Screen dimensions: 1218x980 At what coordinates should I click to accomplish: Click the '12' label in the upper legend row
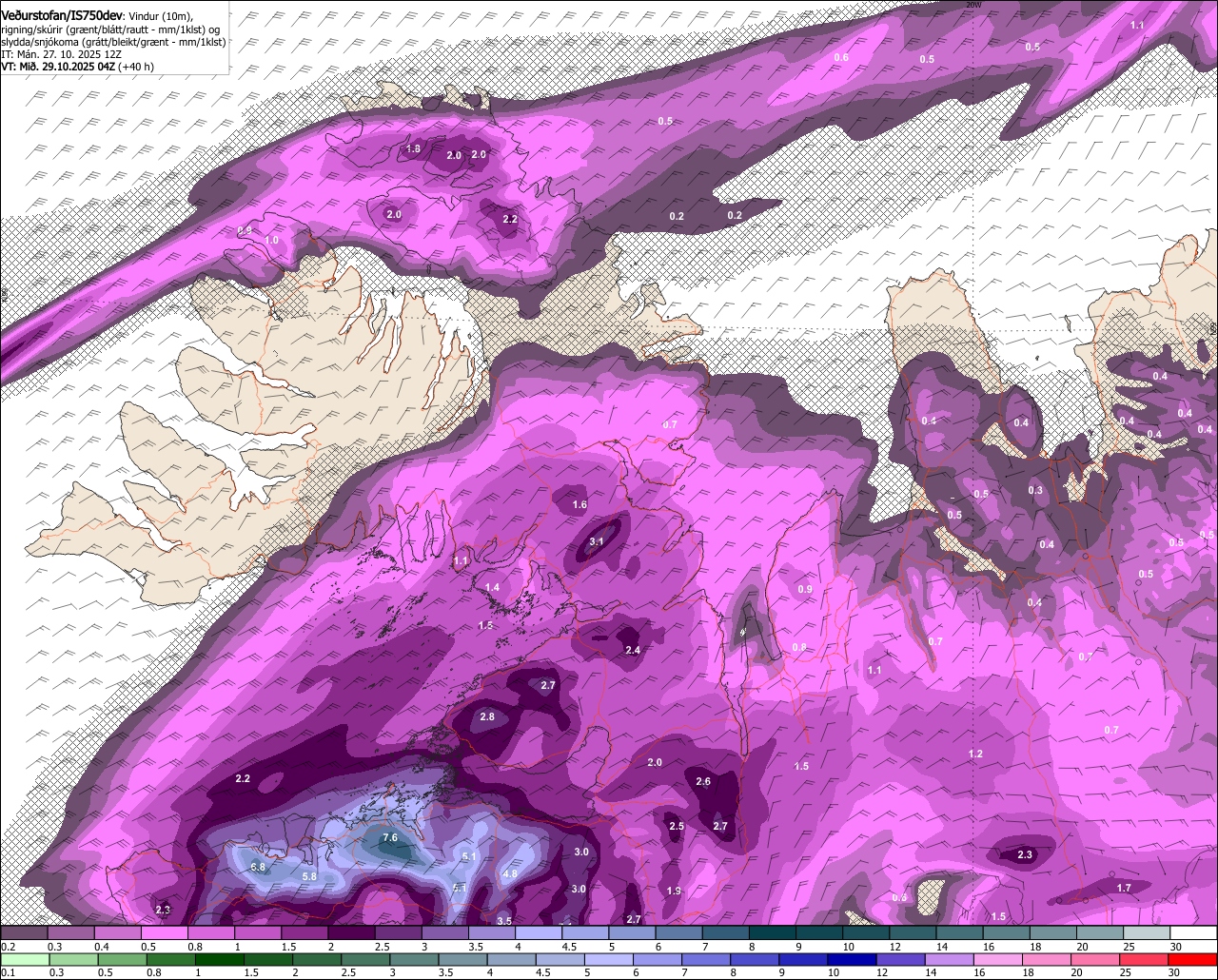point(894,948)
